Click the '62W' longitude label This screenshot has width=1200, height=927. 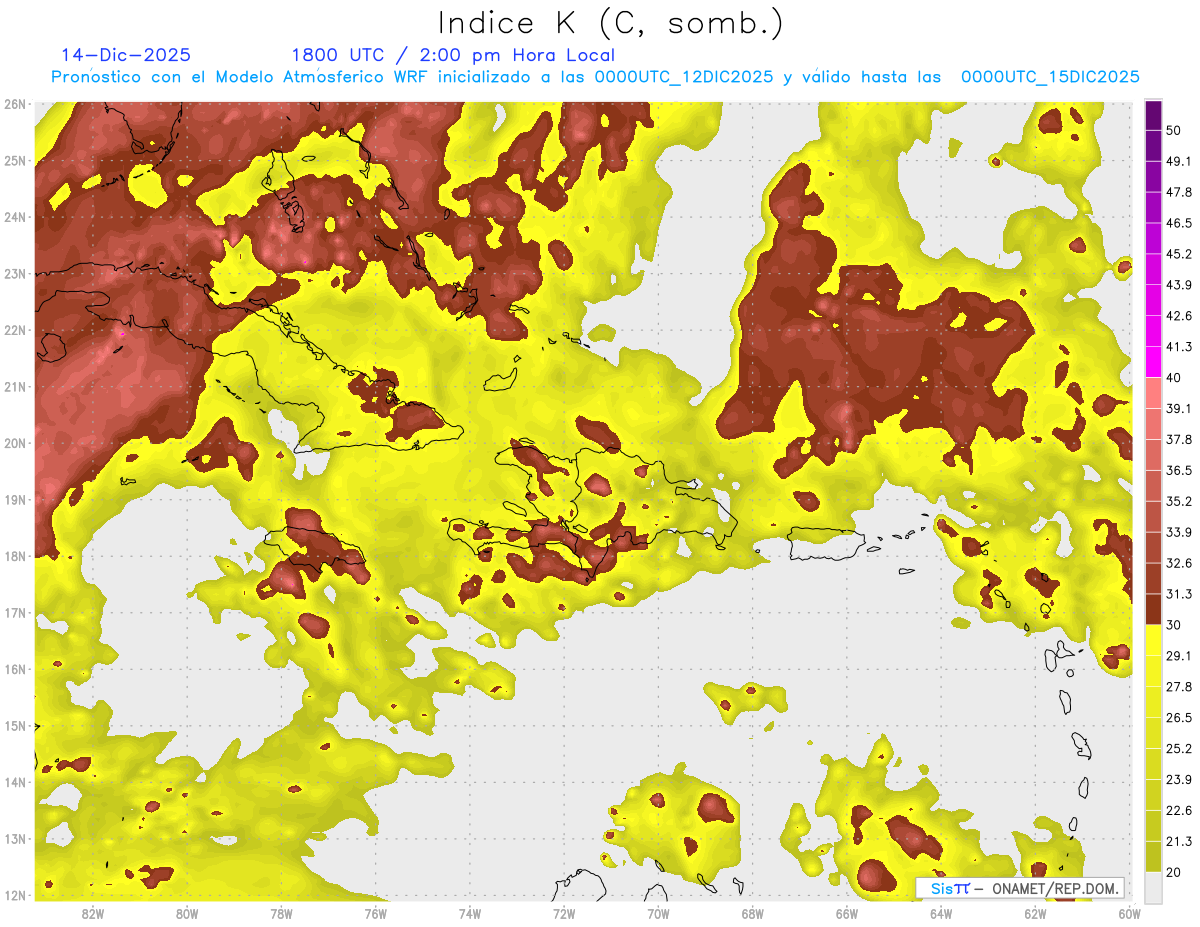coord(1036,913)
